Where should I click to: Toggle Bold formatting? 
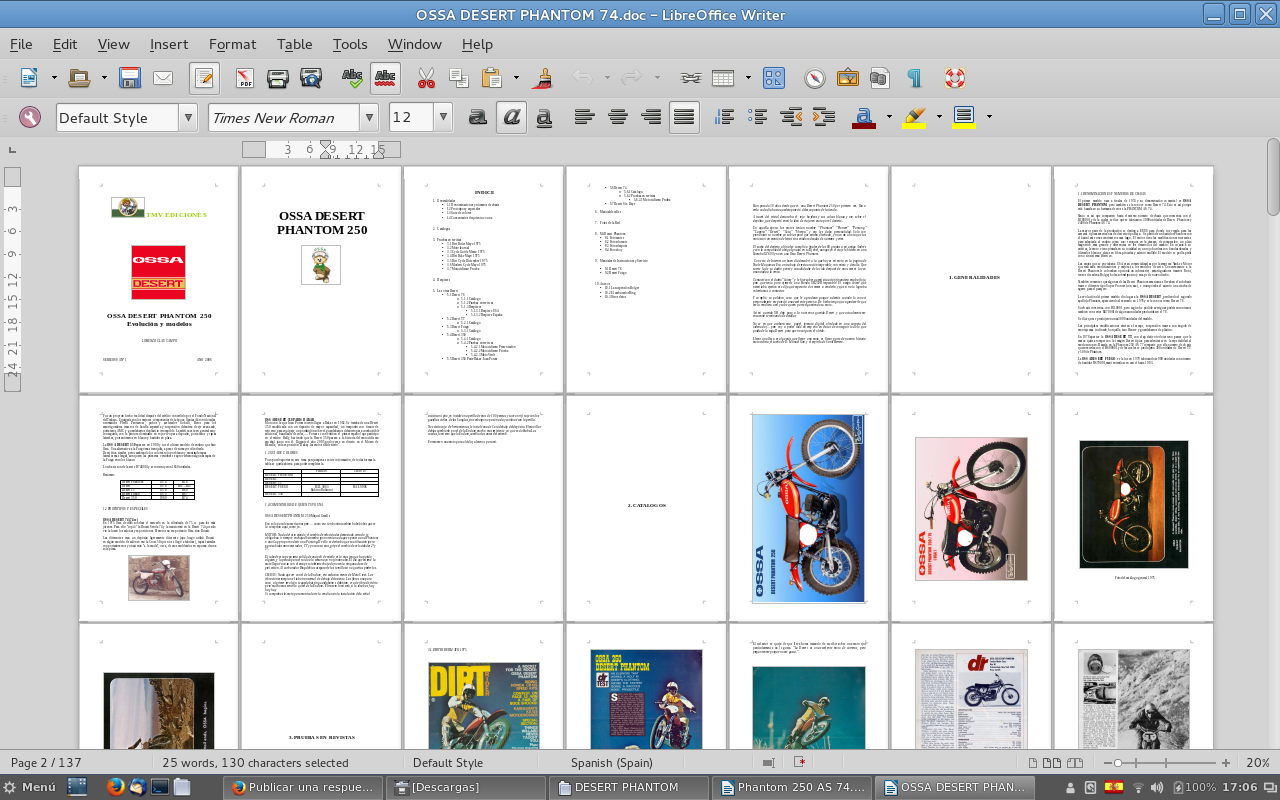(478, 117)
